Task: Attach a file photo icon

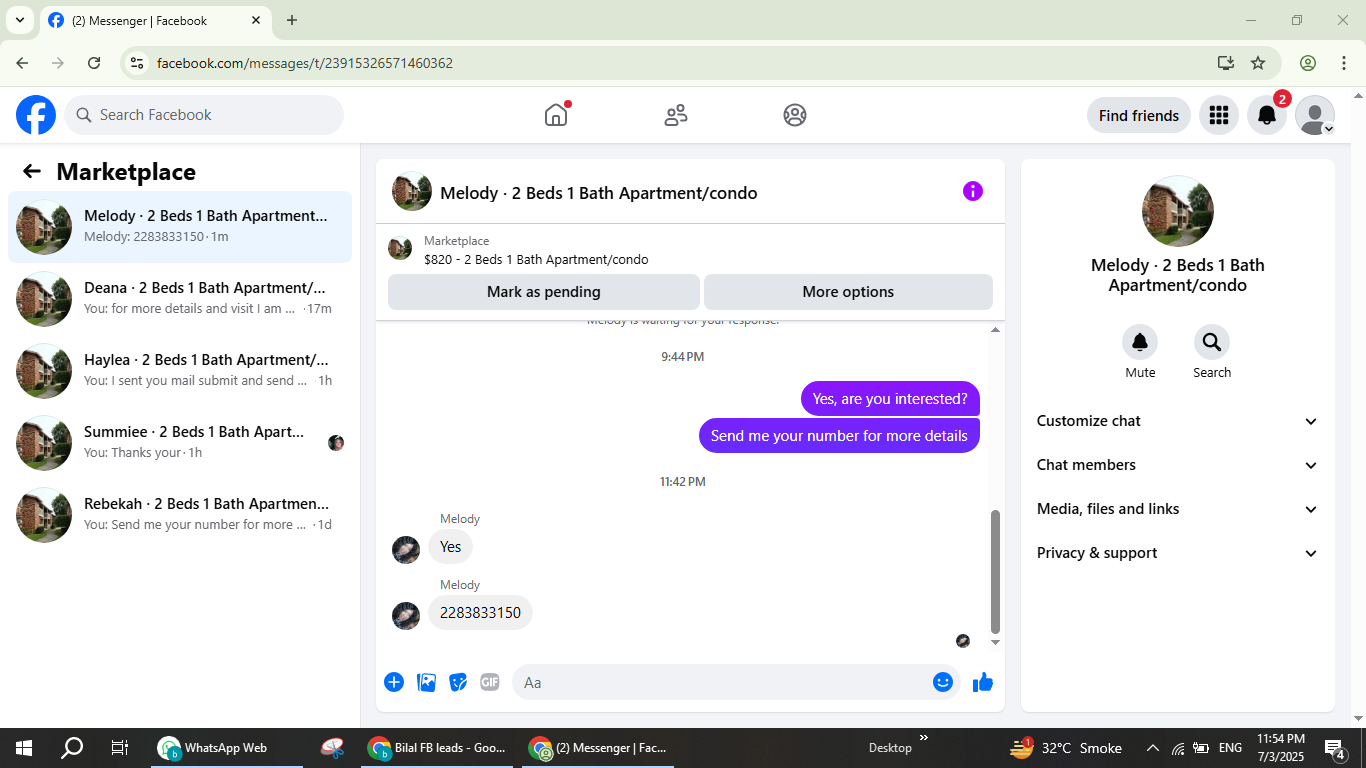Action: click(x=427, y=682)
